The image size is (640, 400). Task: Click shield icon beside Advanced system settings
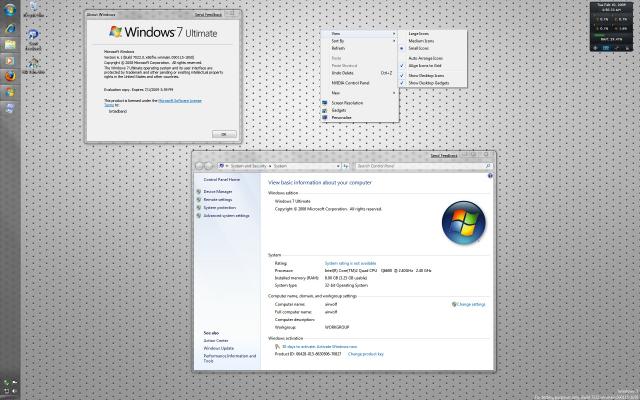pyautogui.click(x=199, y=216)
